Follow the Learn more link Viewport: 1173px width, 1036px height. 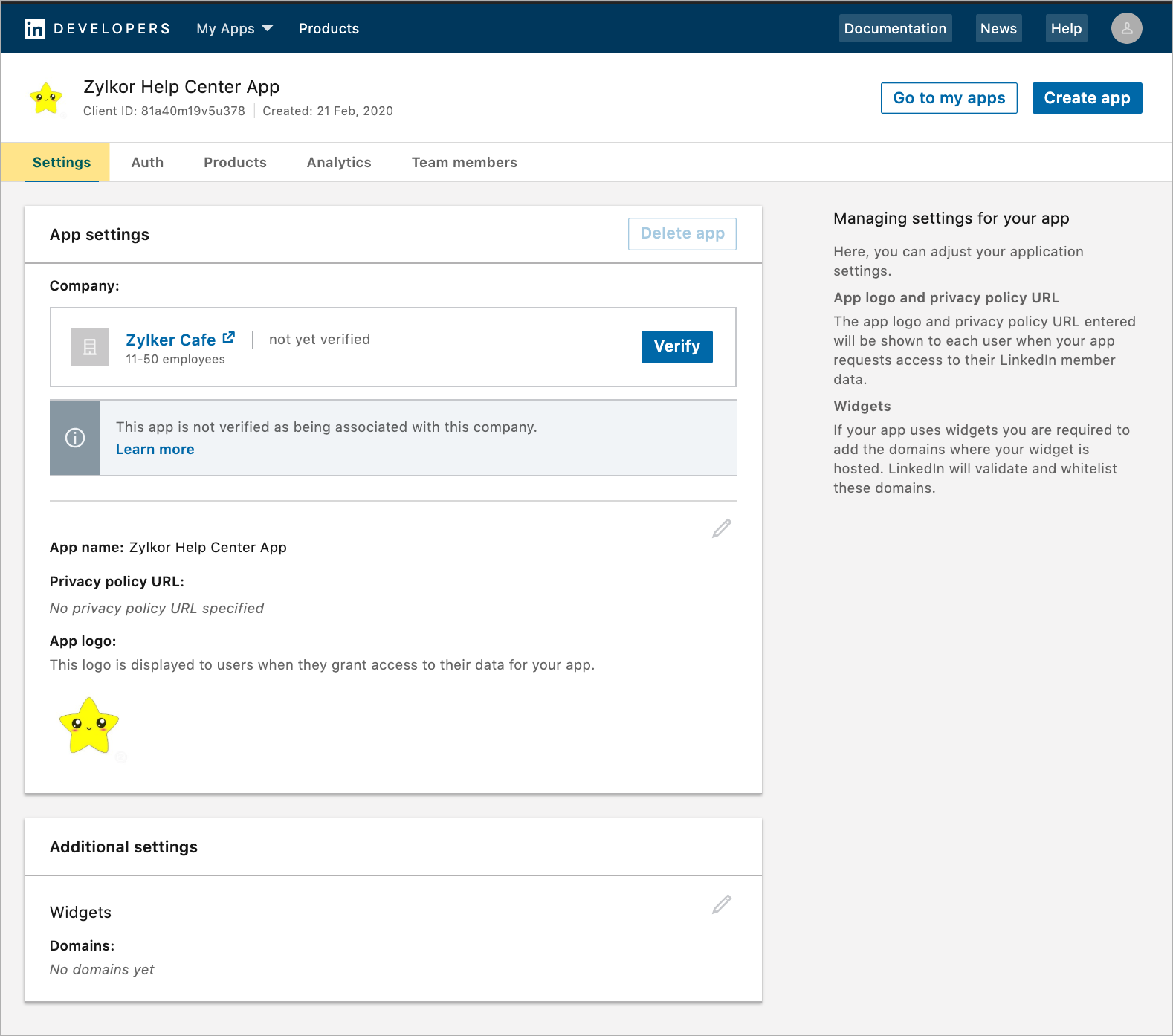(x=155, y=450)
